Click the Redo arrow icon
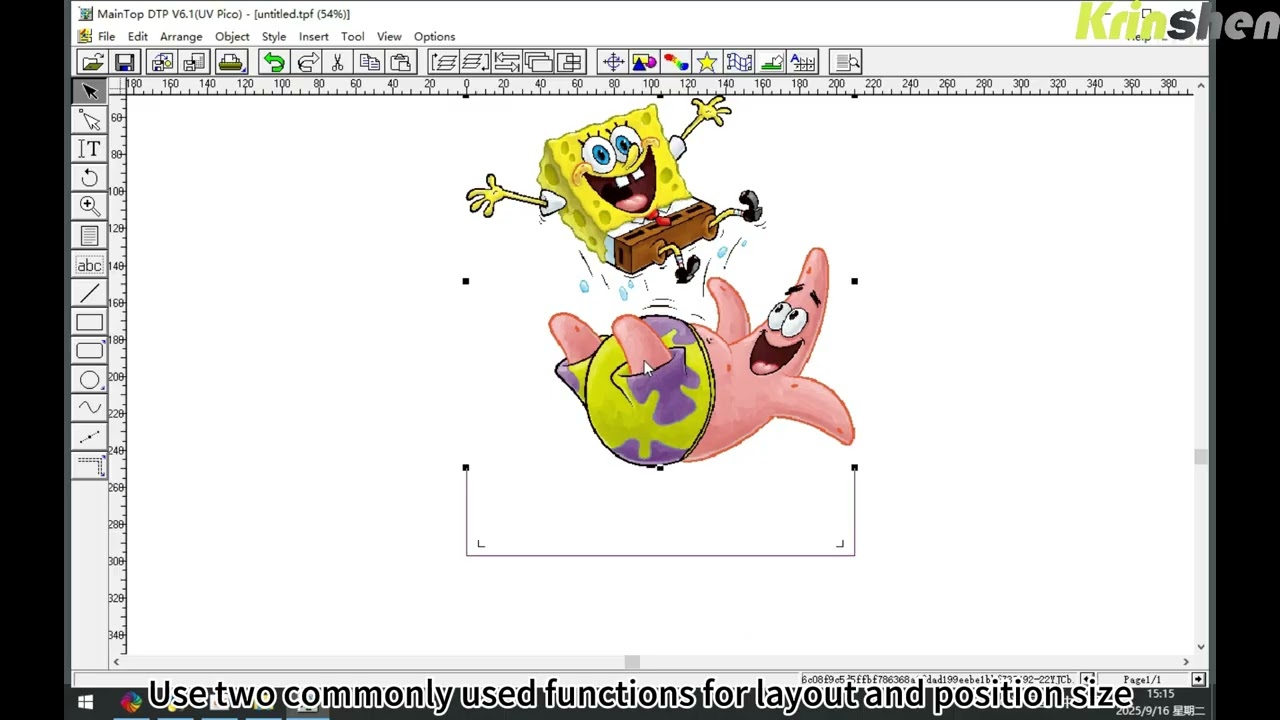This screenshot has height=720, width=1280. point(308,62)
